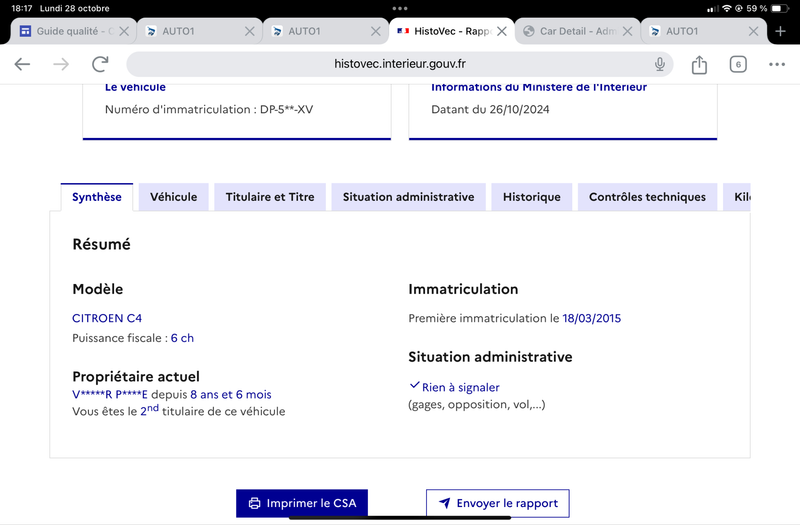Add a new browser tab
This screenshot has height=525, width=800.
[x=780, y=31]
